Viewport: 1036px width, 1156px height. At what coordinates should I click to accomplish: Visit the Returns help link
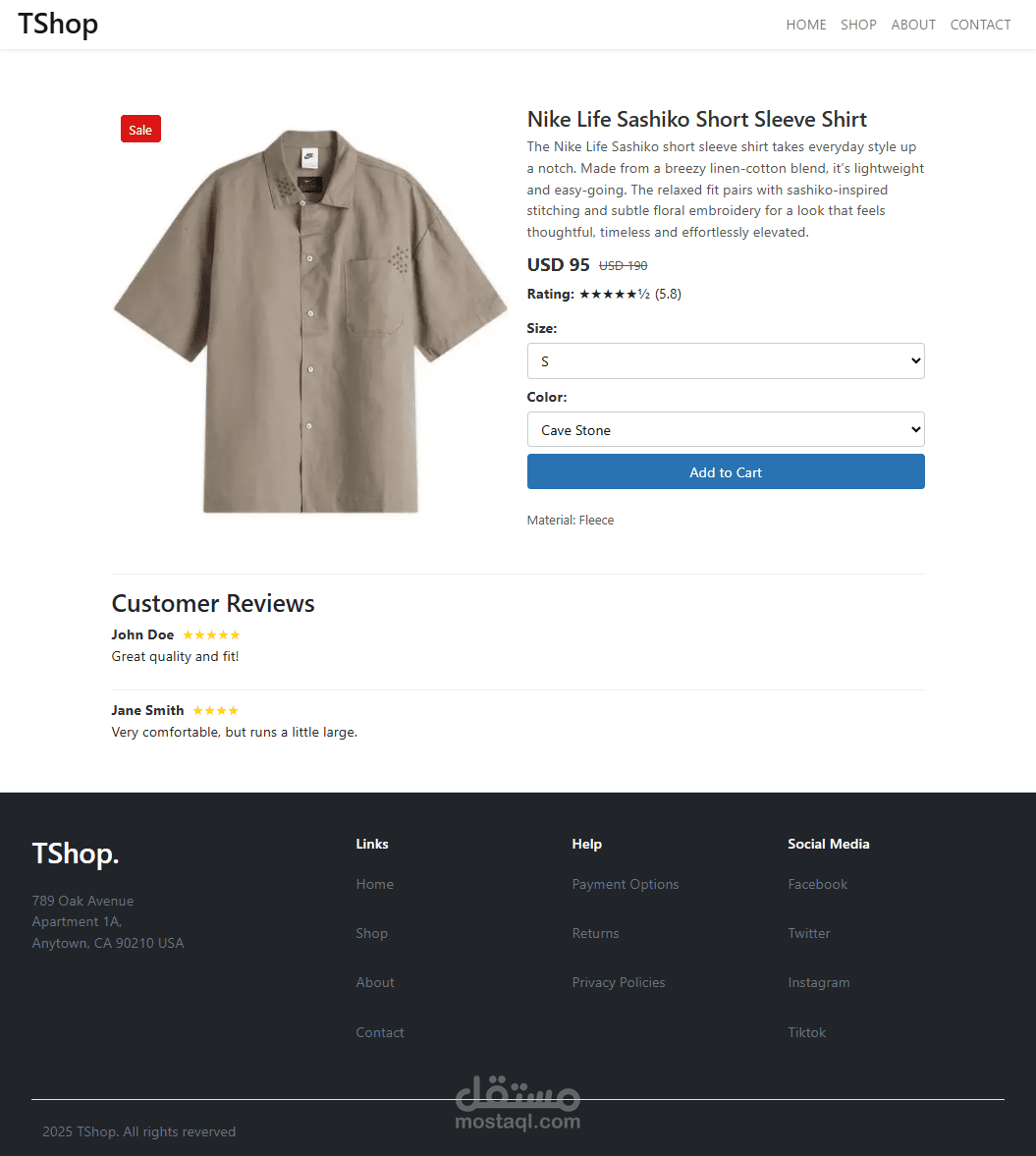point(595,933)
